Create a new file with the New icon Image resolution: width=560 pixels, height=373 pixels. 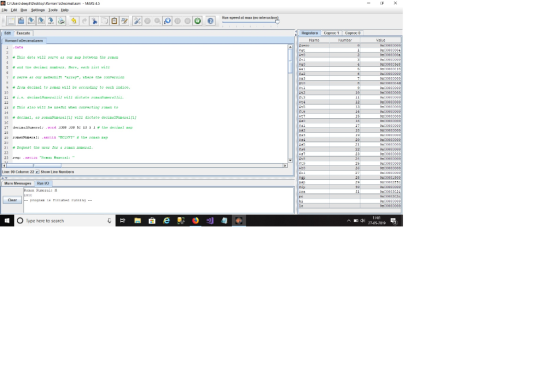(11, 21)
